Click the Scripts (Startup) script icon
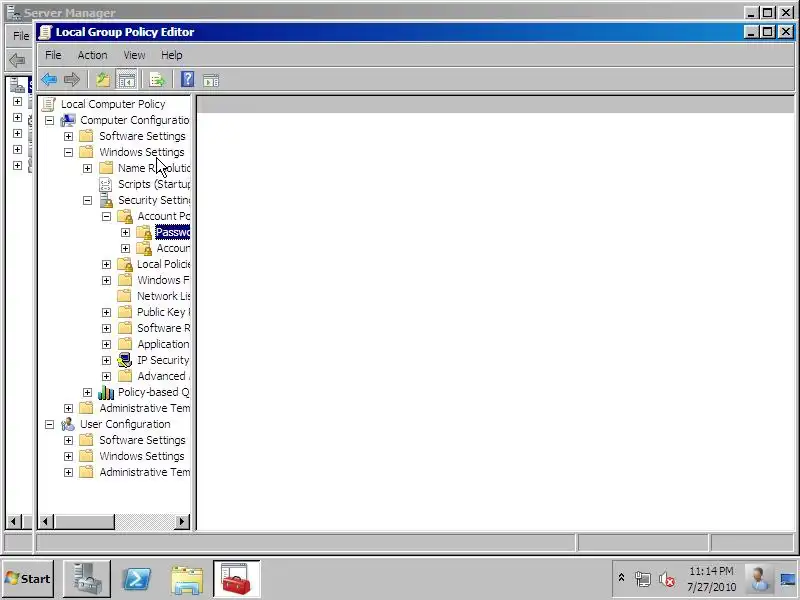This screenshot has height=600, width=800. coord(106,184)
